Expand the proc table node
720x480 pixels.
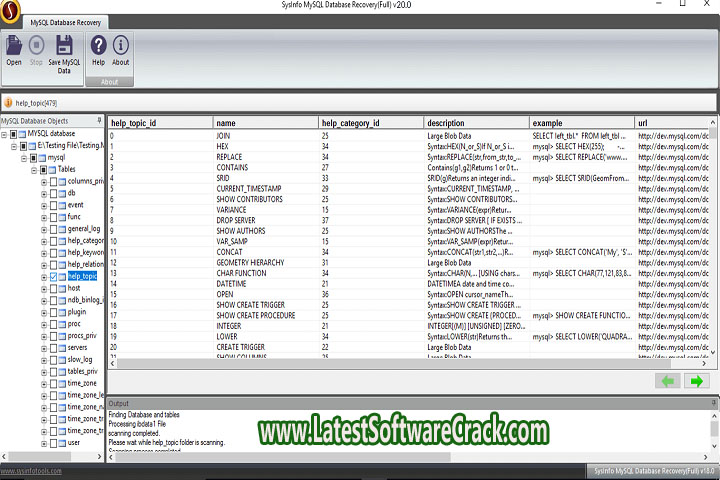click(x=44, y=325)
